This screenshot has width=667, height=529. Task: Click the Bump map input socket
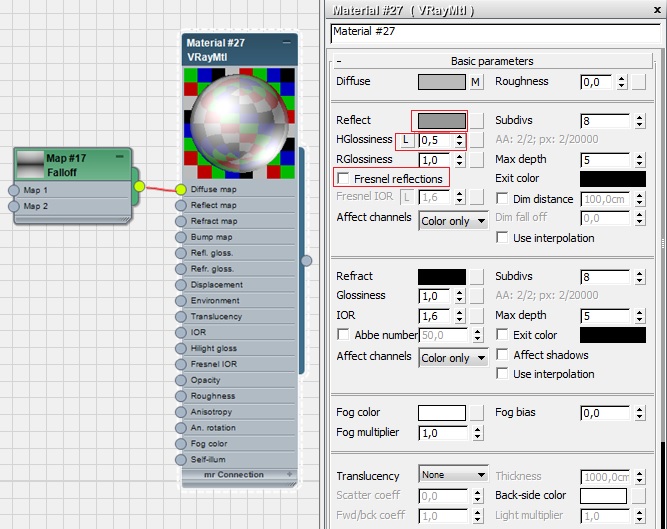coord(181,237)
